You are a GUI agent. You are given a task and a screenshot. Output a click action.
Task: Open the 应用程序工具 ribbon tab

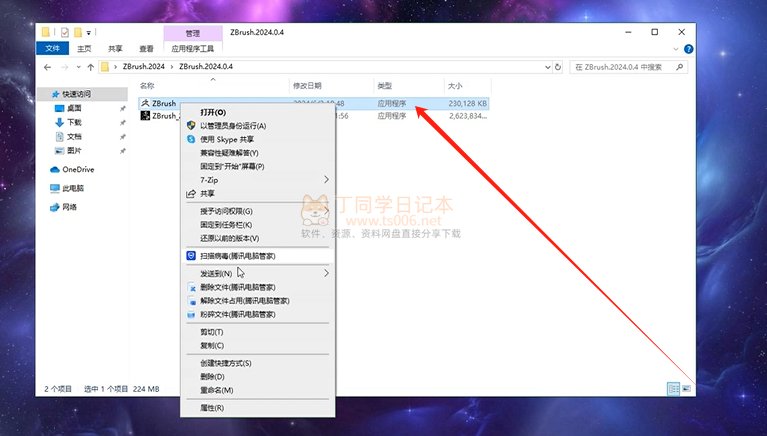click(x=193, y=48)
